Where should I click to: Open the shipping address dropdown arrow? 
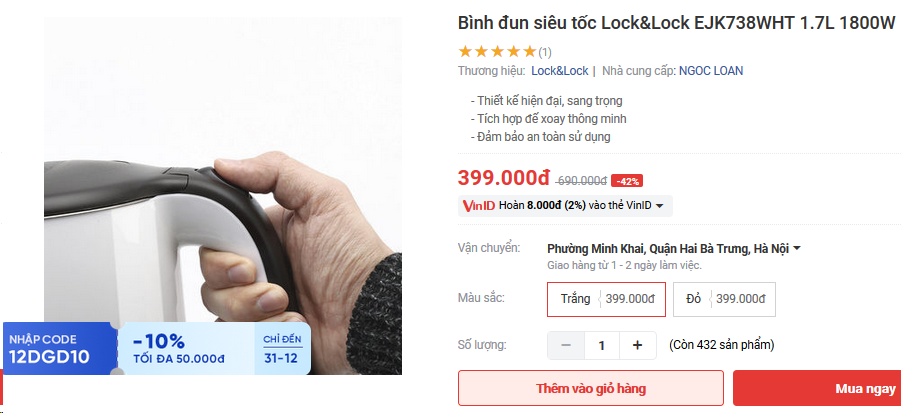click(x=796, y=249)
